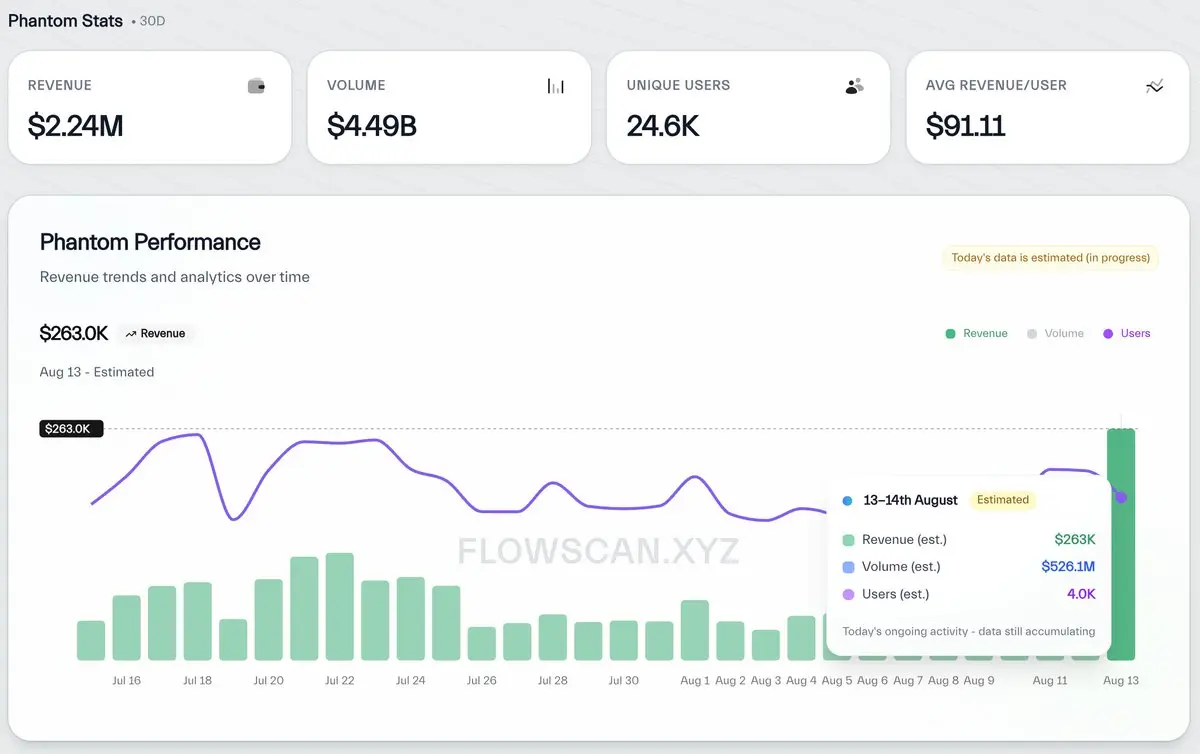The height and width of the screenshot is (754, 1200).
Task: Click the Jul 30 axis label
Action: click(x=624, y=681)
